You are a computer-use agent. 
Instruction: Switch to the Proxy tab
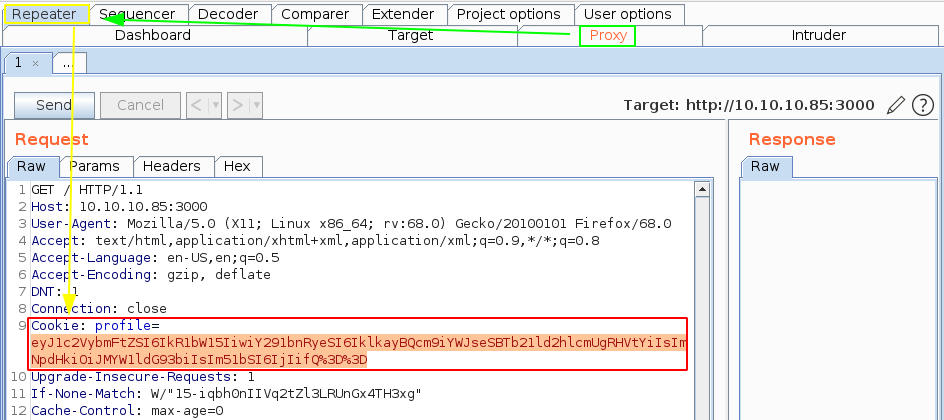(607, 36)
